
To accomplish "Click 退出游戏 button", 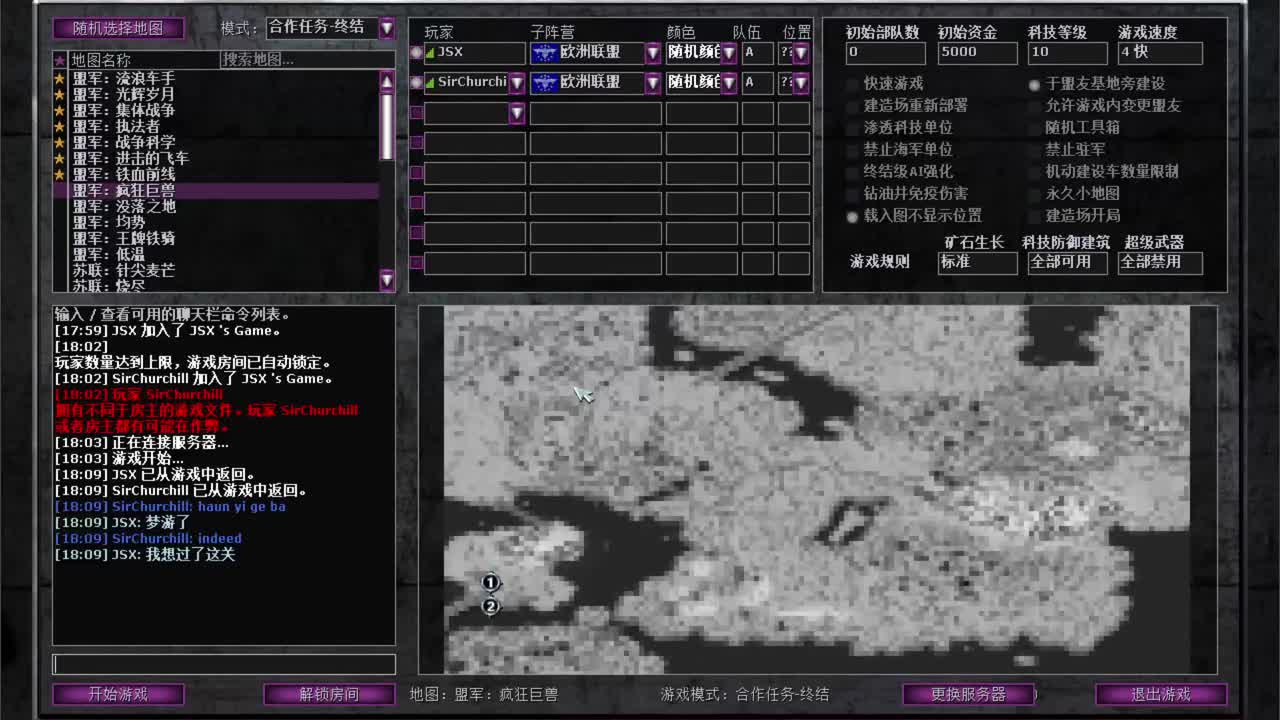I will (x=1161, y=694).
